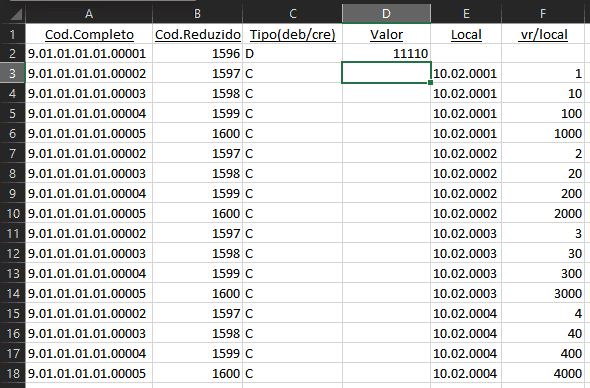590x388 pixels.
Task: Select column B header
Action: pos(197,14)
